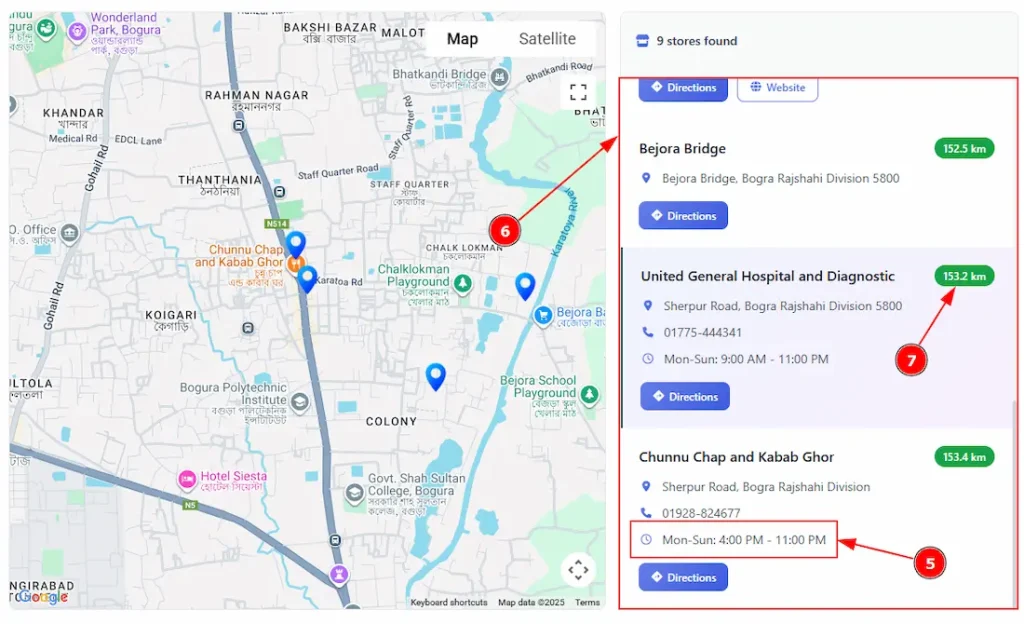1024x624 pixels.
Task: Click blue map pin near Bejora Bazar
Action: coord(525,287)
